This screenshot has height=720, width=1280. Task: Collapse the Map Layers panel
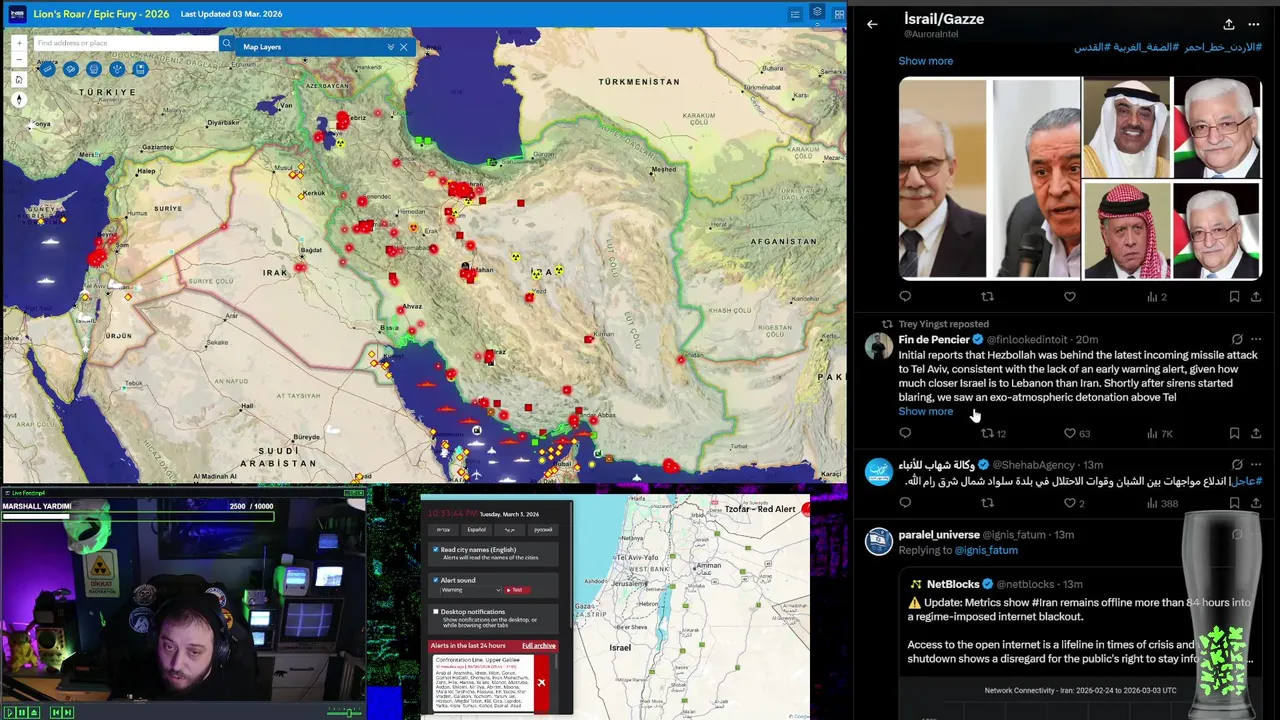pyautogui.click(x=391, y=47)
